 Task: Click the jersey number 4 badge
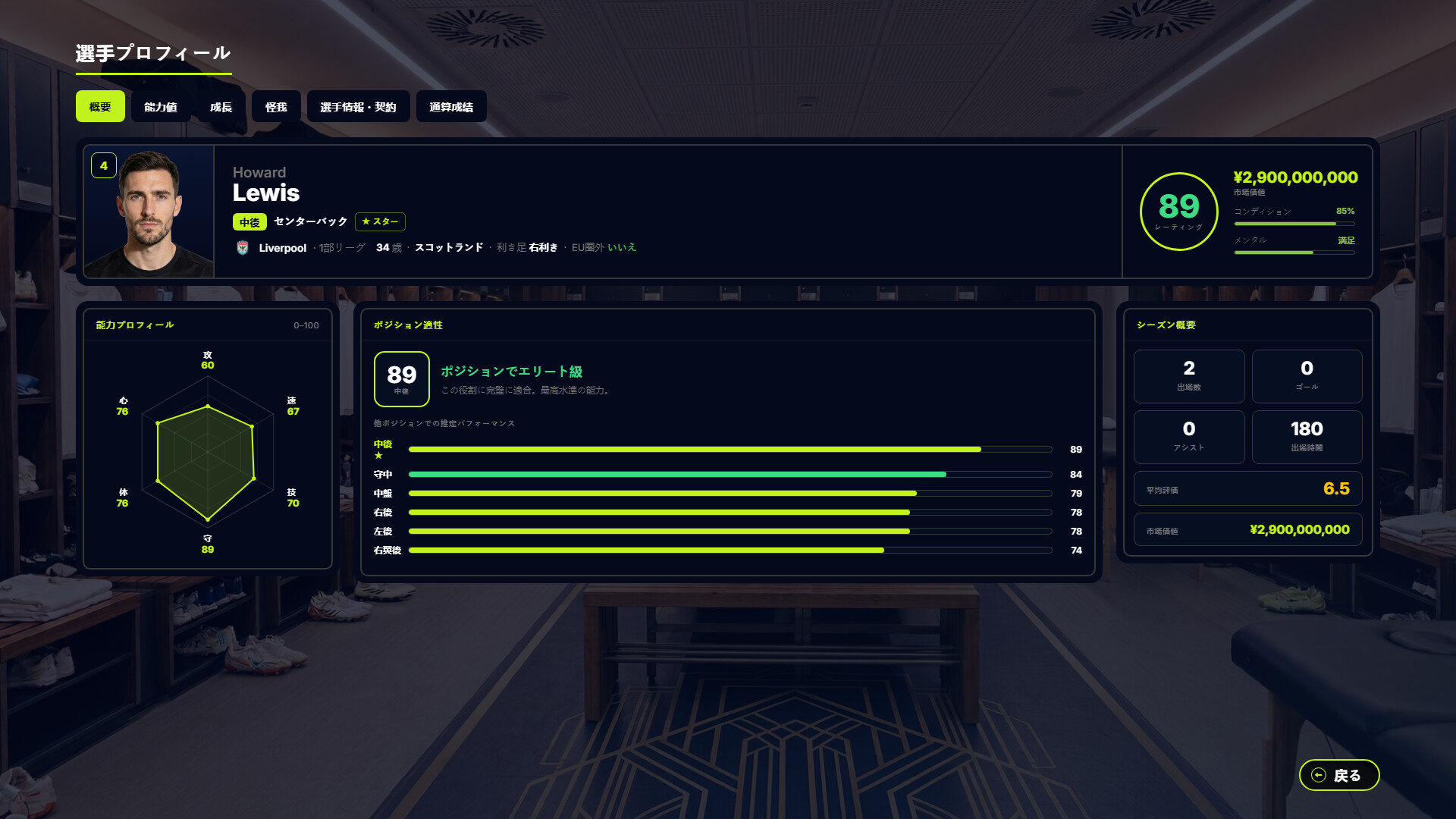104,165
